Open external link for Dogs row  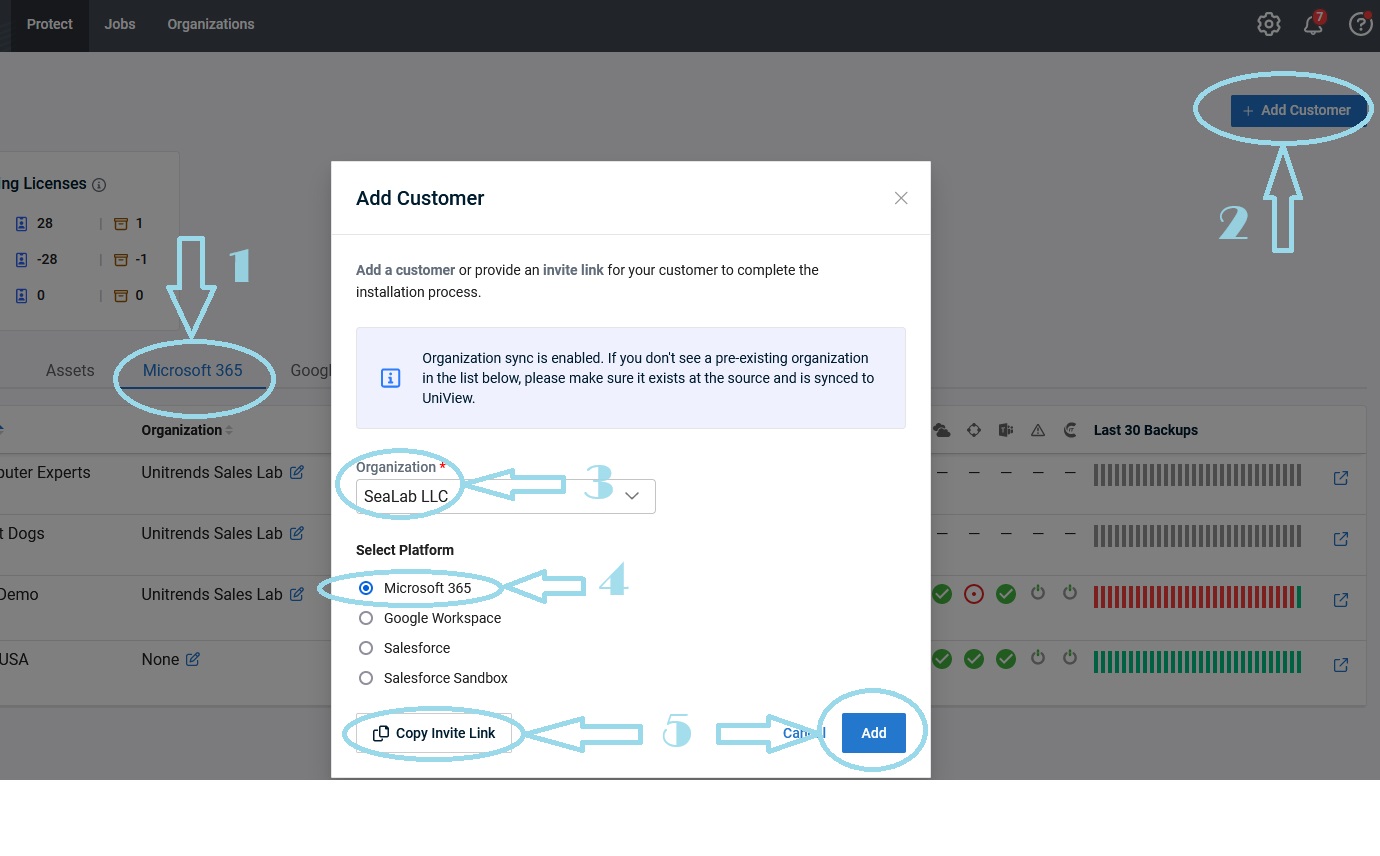(1341, 539)
